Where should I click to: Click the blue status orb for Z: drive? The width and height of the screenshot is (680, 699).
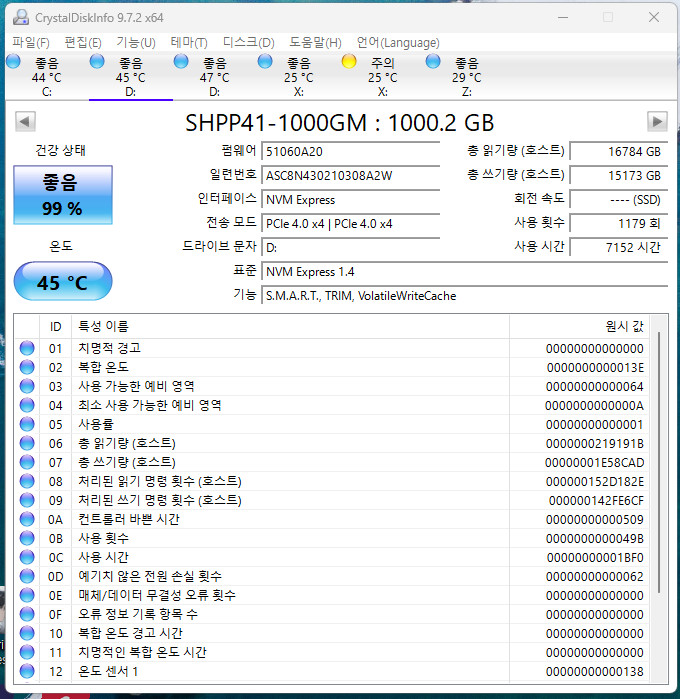(x=433, y=61)
